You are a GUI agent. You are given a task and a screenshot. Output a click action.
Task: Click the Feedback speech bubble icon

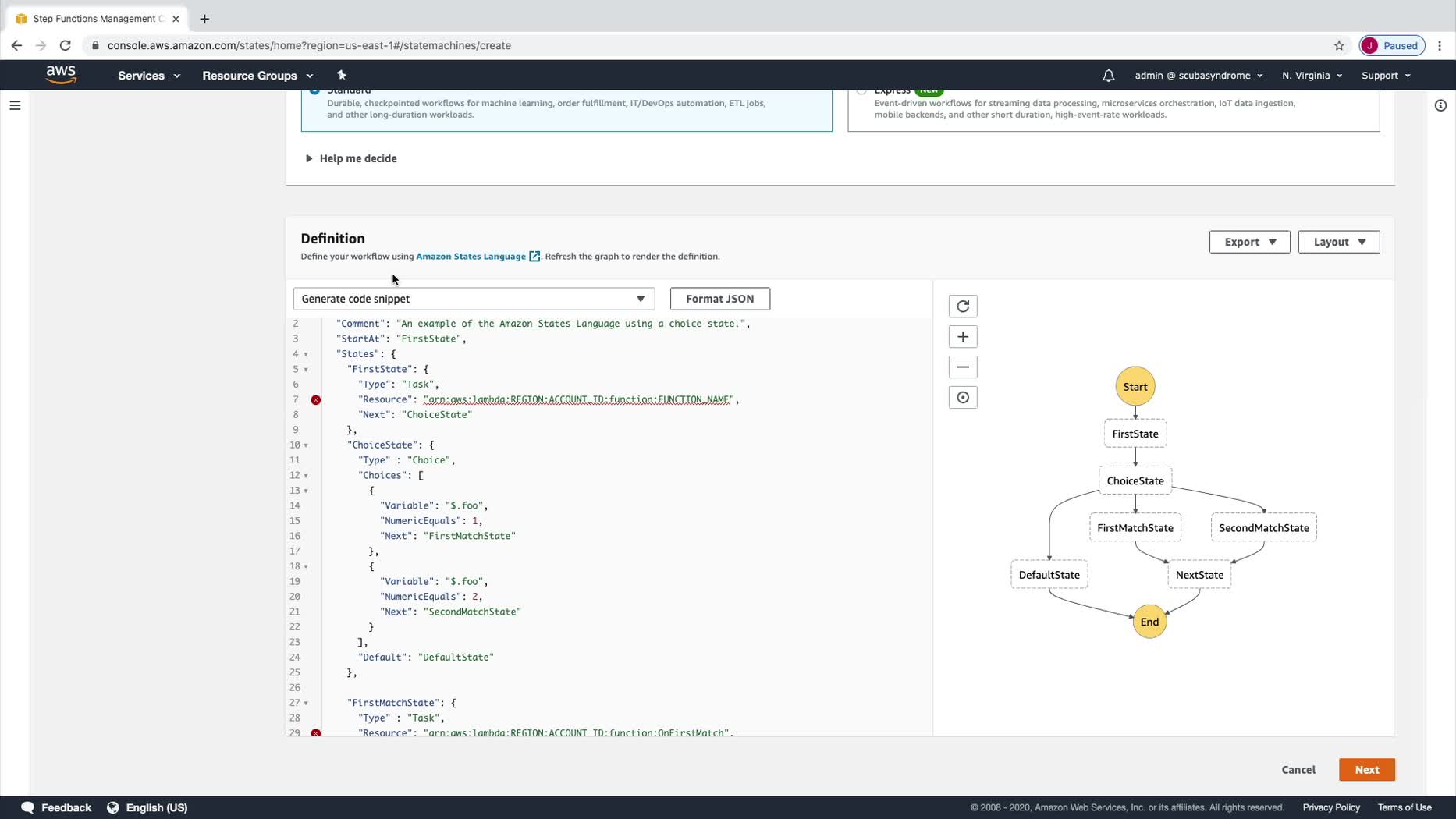point(27,807)
